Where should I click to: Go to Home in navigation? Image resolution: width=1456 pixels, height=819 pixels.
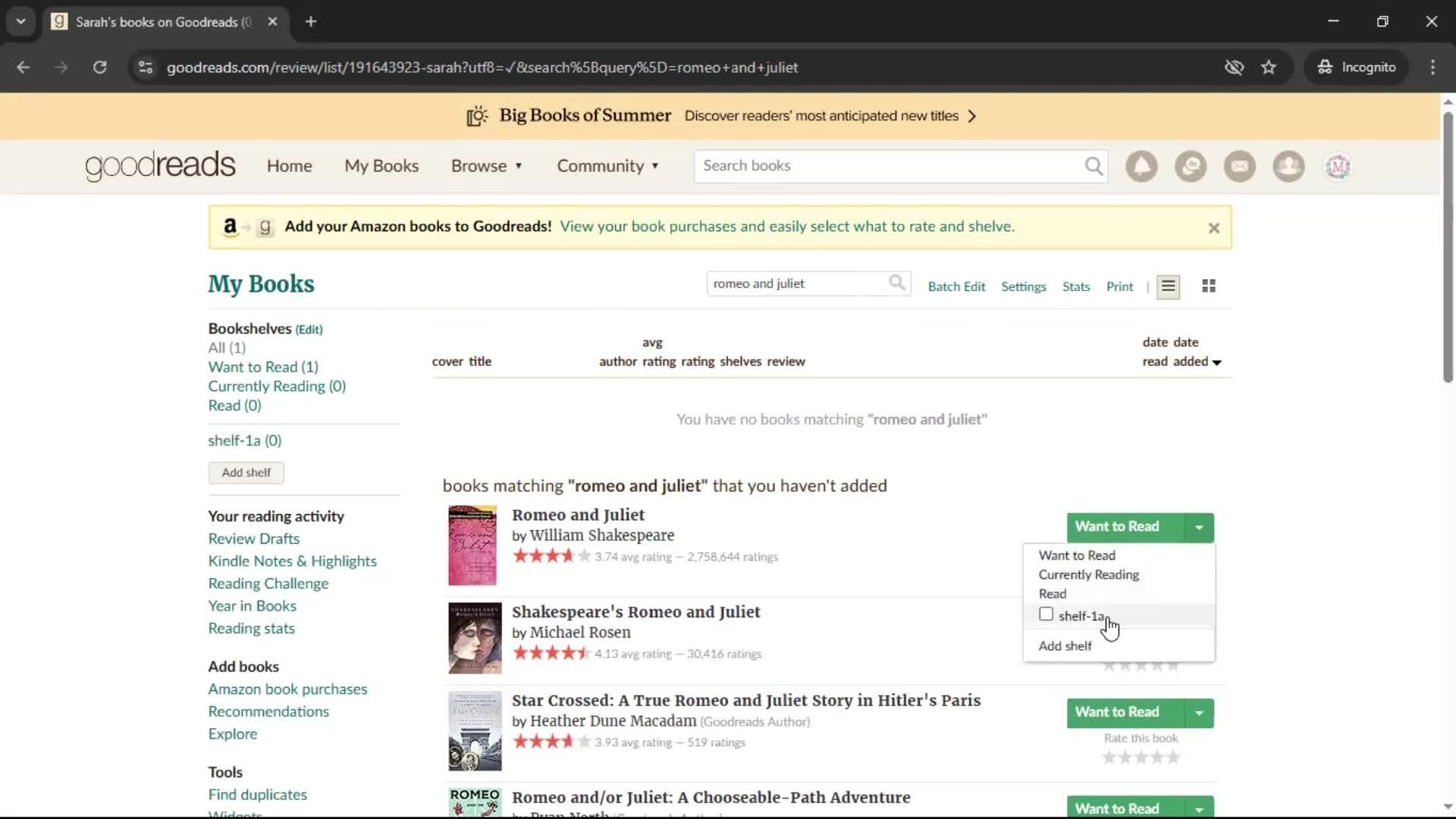[289, 166]
